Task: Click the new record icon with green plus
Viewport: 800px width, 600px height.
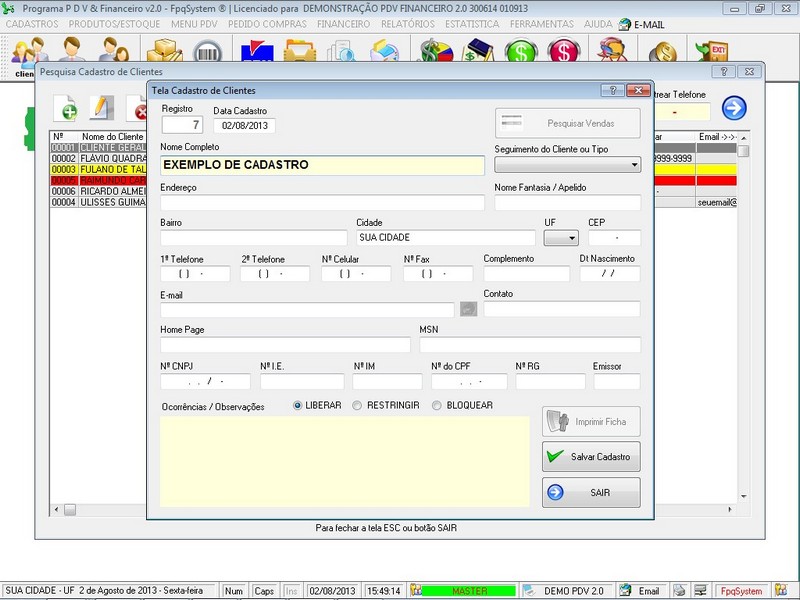Action: click(x=66, y=108)
